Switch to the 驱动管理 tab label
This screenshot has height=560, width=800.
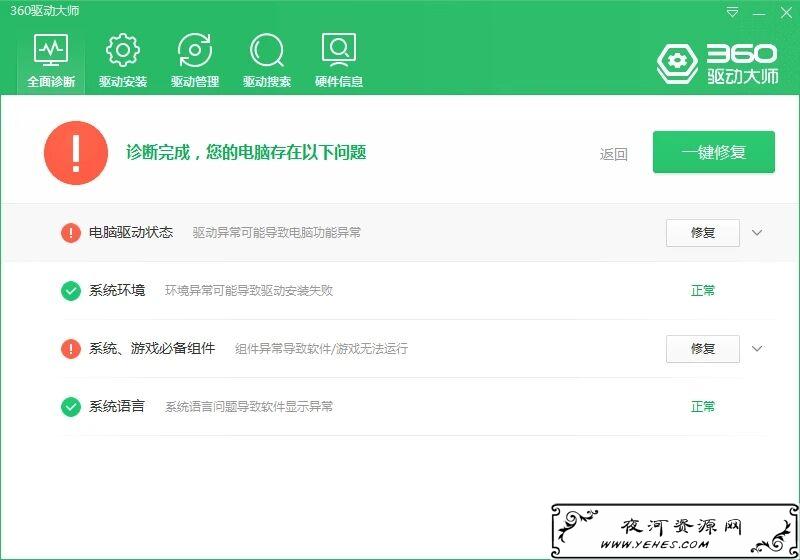point(195,82)
